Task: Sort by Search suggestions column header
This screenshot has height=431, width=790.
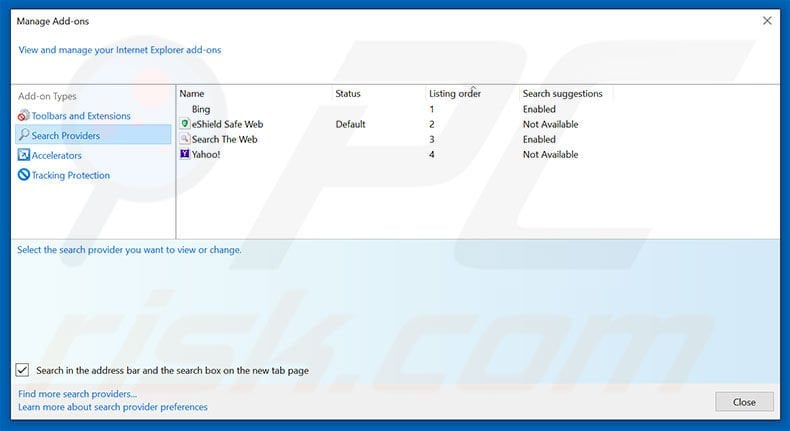Action: pyautogui.click(x=562, y=94)
